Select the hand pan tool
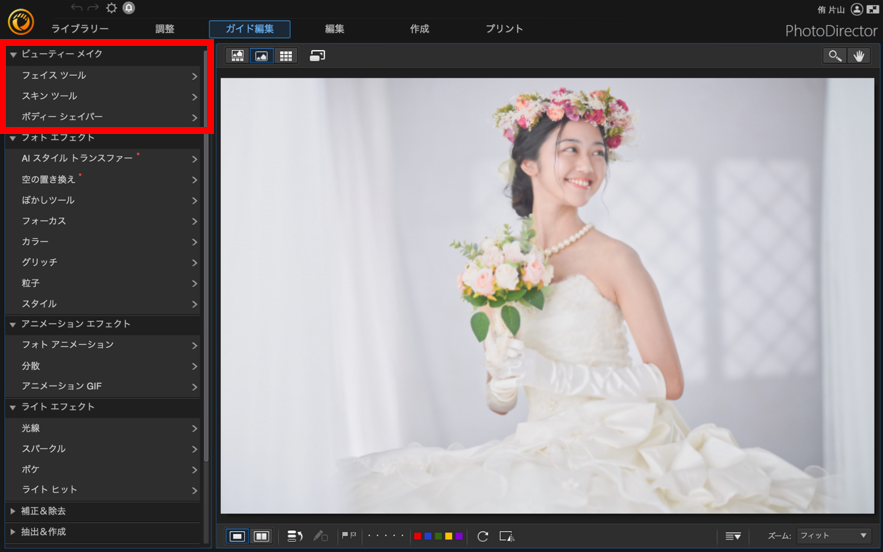 [x=859, y=56]
